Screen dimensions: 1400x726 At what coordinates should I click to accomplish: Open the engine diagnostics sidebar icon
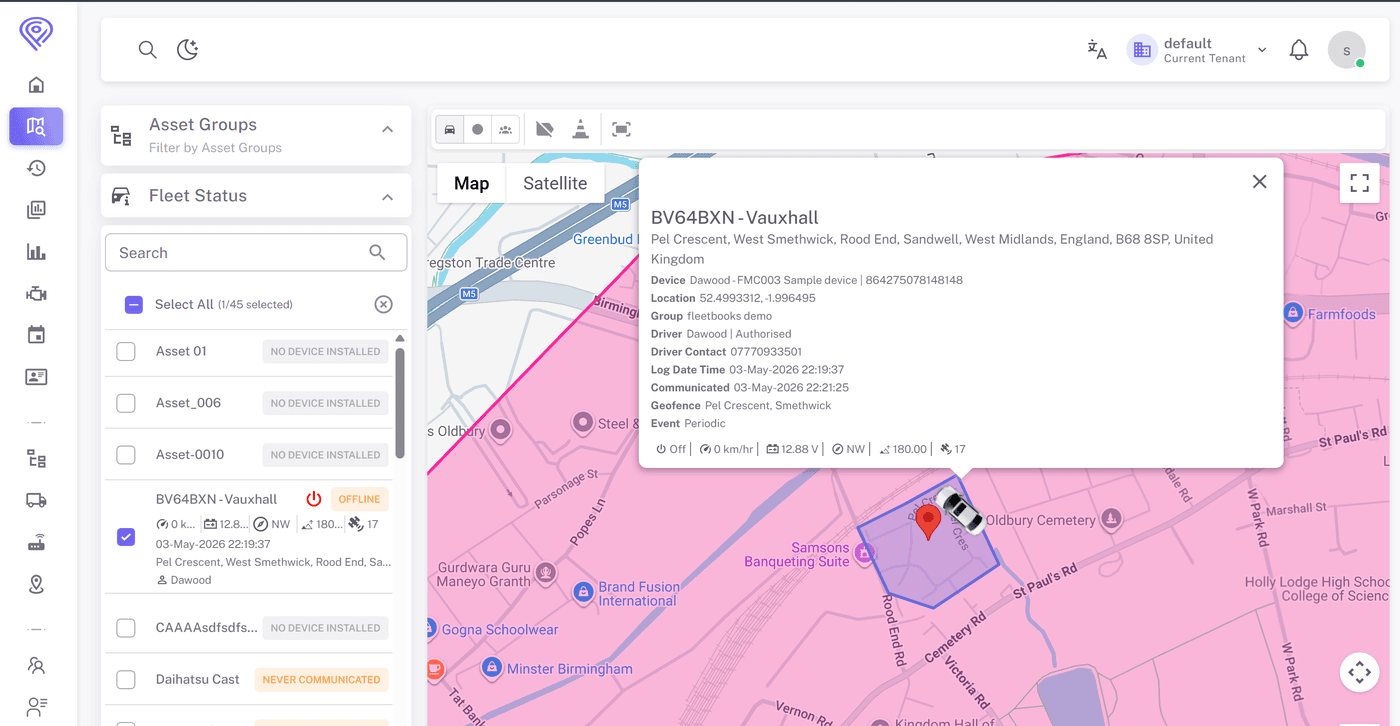tap(37, 293)
